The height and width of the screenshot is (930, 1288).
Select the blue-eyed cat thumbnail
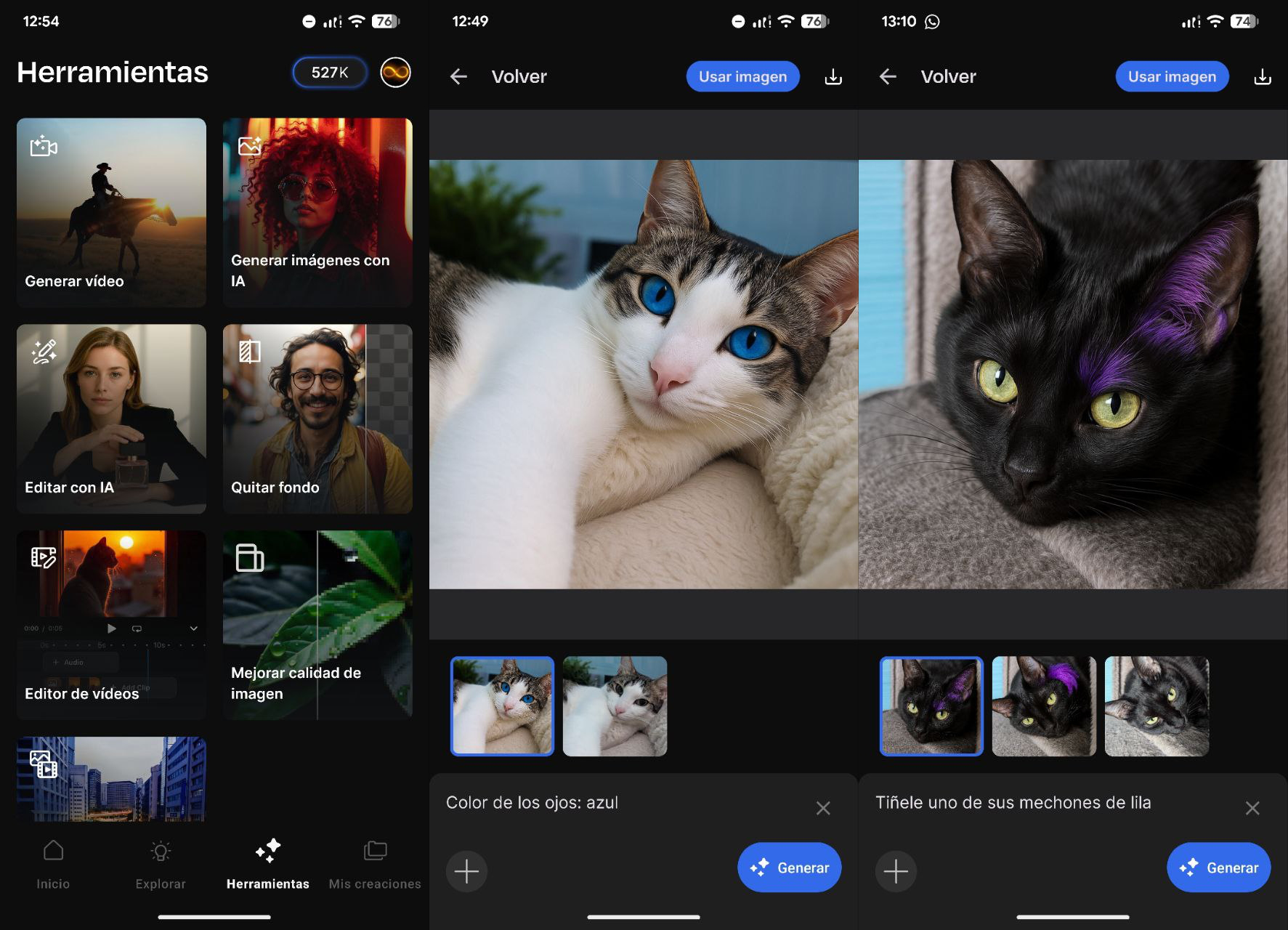coord(502,706)
